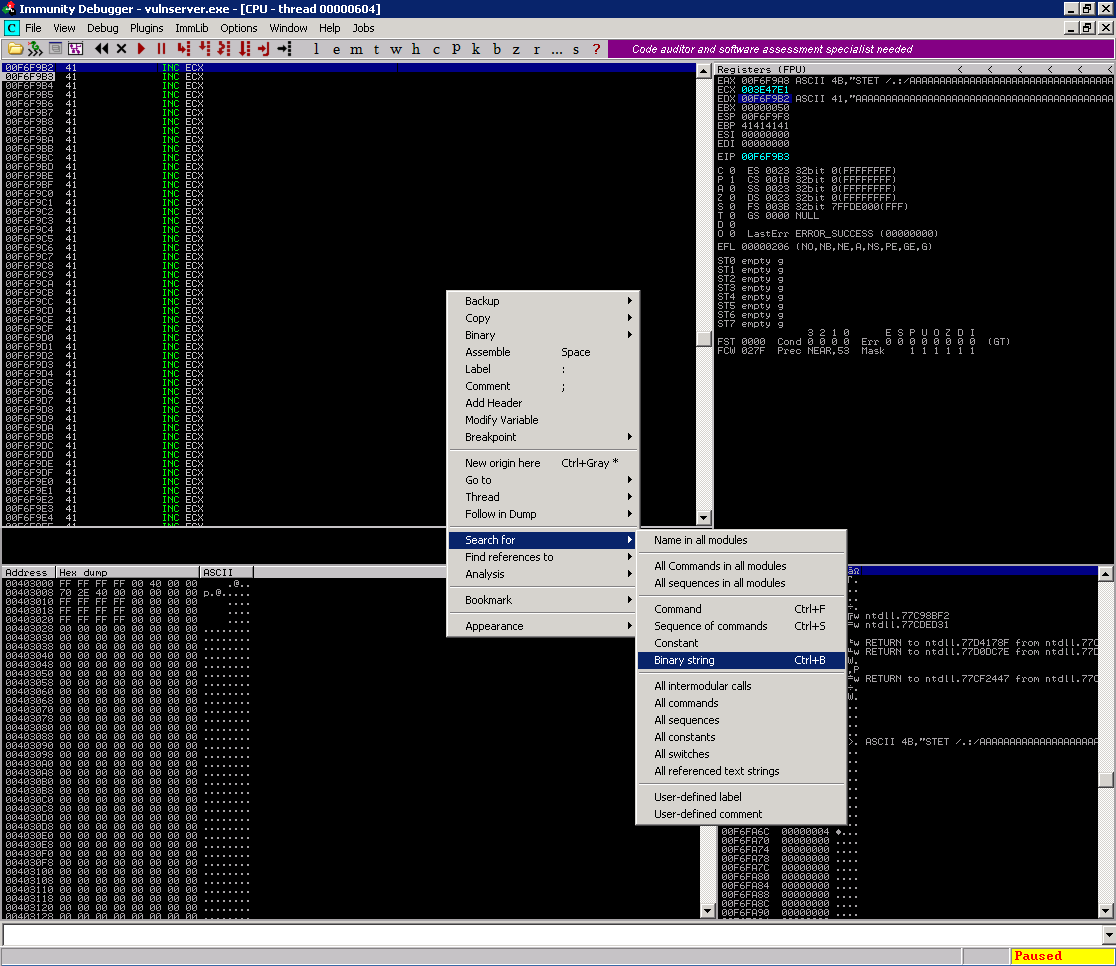The height and width of the screenshot is (966, 1116).
Task: Click the Step over icon
Action: pos(204,49)
